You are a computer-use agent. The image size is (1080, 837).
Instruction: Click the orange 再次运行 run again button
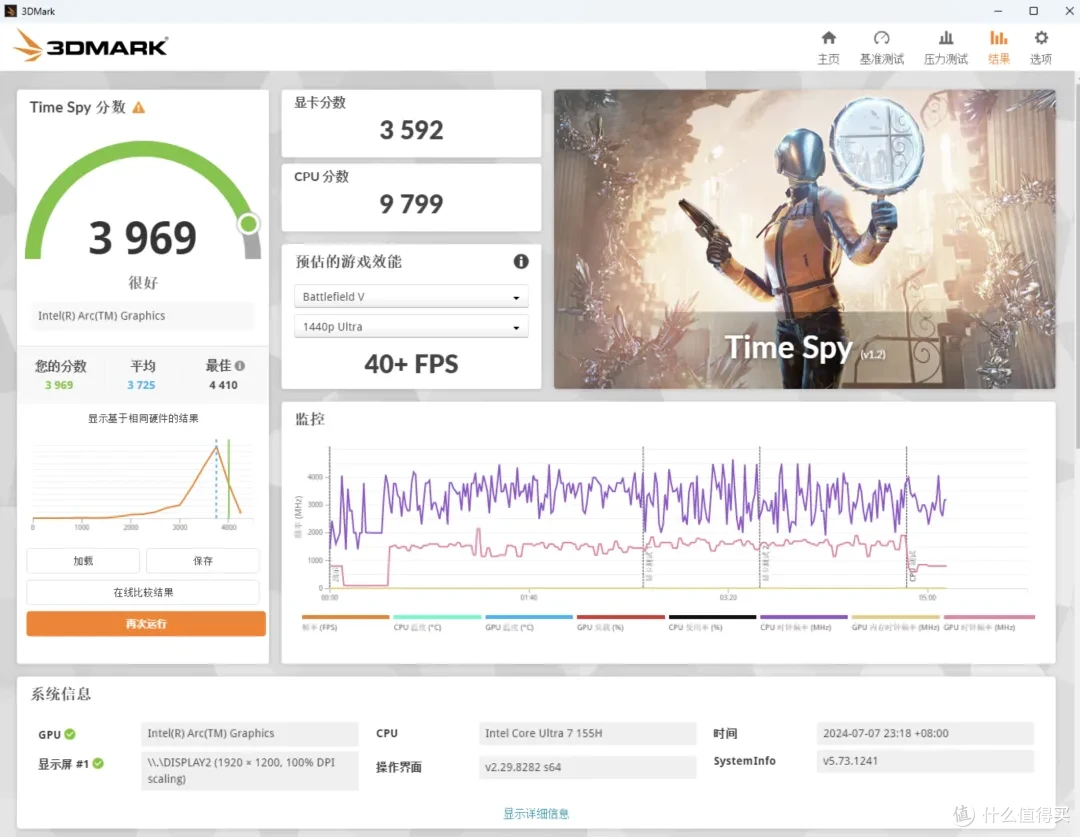coord(146,623)
